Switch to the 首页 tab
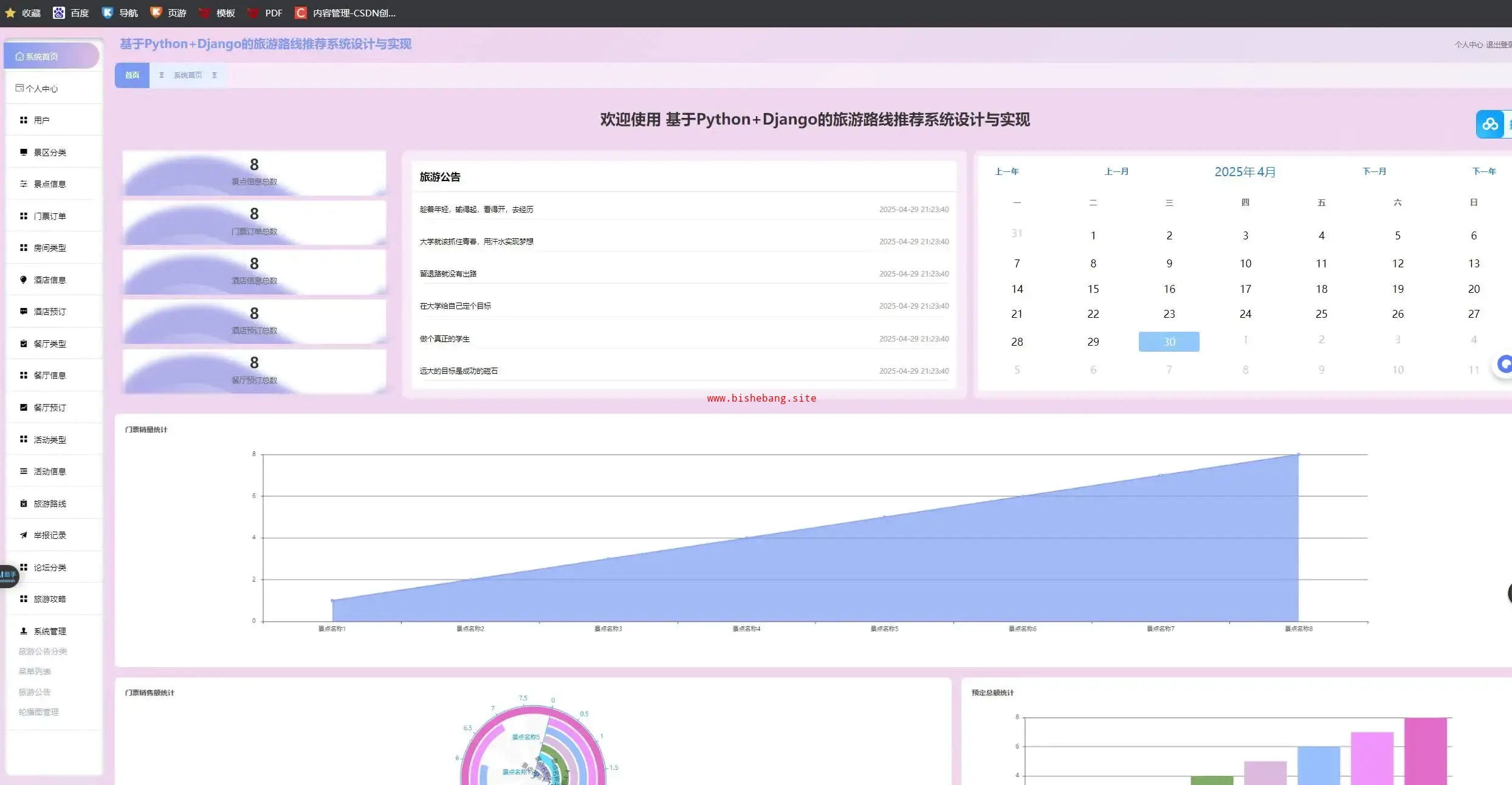The height and width of the screenshot is (785, 1512). point(132,75)
